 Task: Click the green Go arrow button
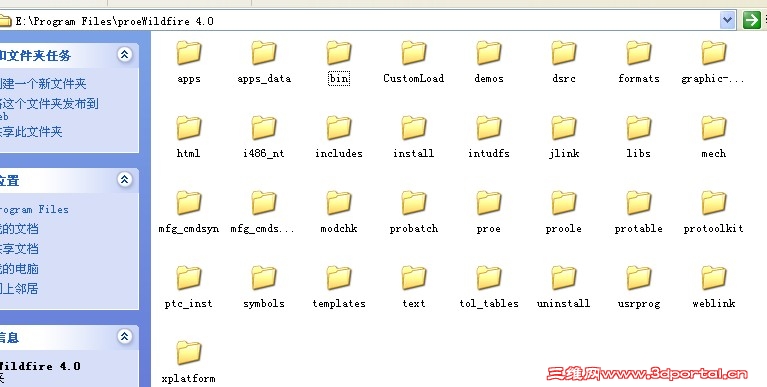(751, 20)
